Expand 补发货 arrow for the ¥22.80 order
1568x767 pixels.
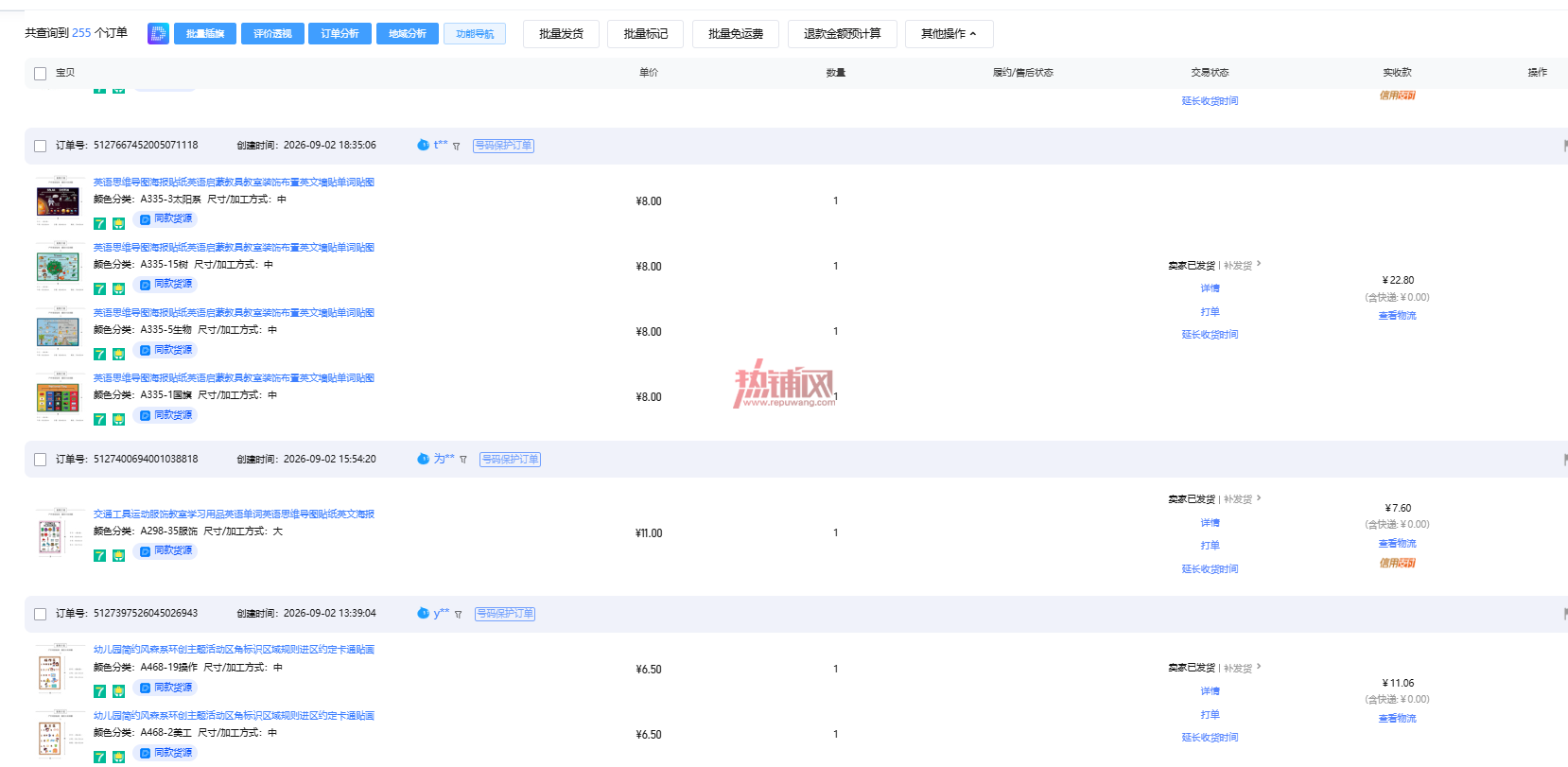point(1259,265)
